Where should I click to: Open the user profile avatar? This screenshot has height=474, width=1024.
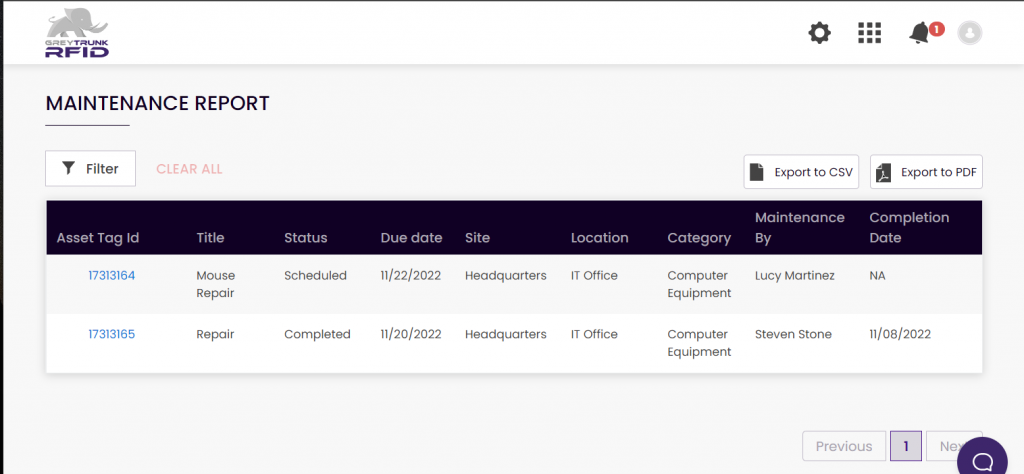coord(970,33)
